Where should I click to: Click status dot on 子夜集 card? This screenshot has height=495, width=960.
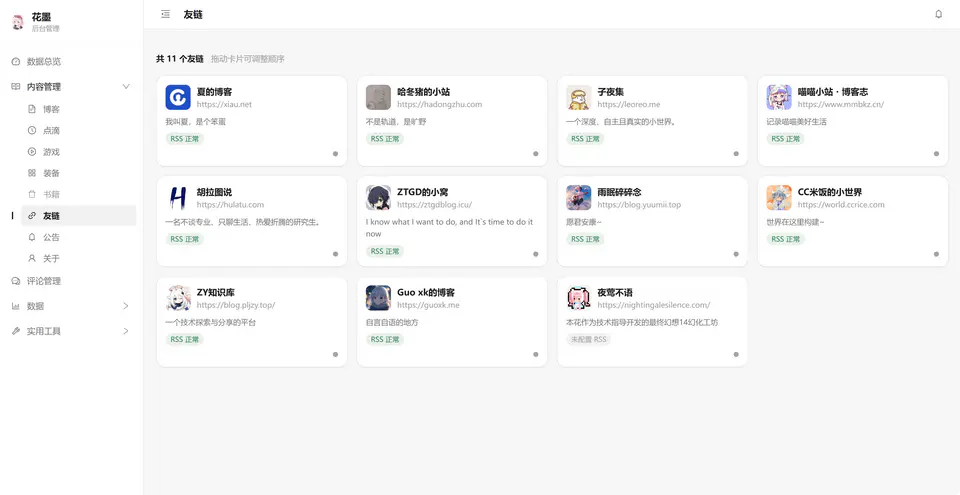coord(736,154)
